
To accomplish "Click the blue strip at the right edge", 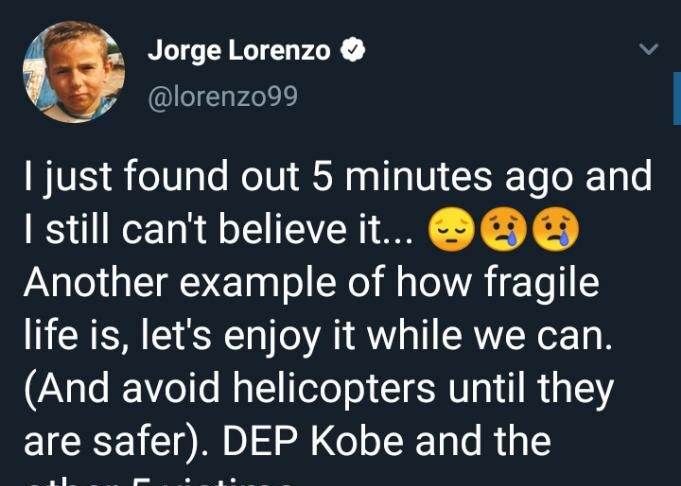I will pyautogui.click(x=676, y=98).
